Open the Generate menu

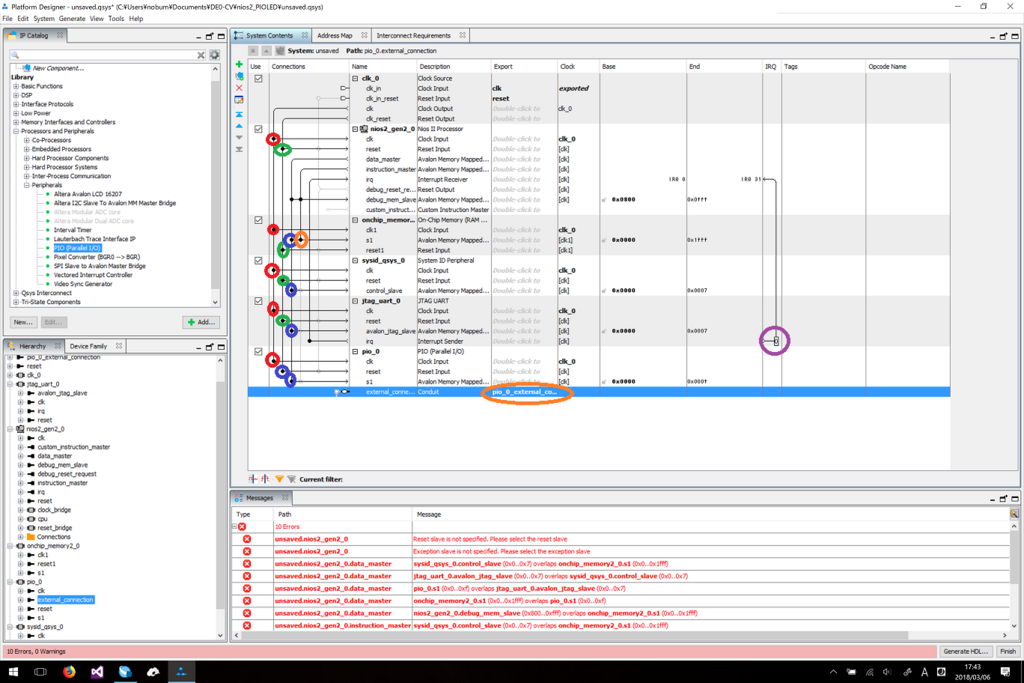71,19
